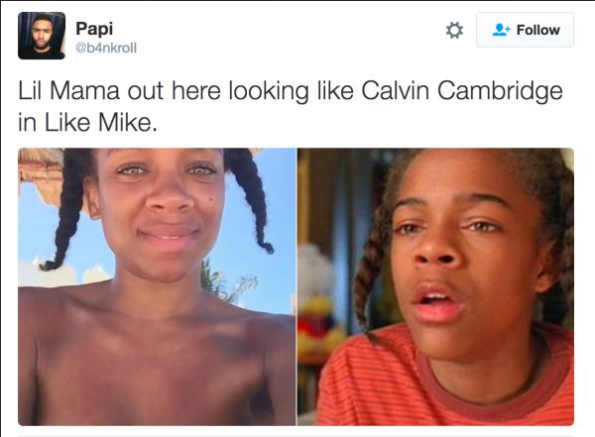Open Papi's profile avatar picture
This screenshot has width=595, height=437.
tap(42, 36)
